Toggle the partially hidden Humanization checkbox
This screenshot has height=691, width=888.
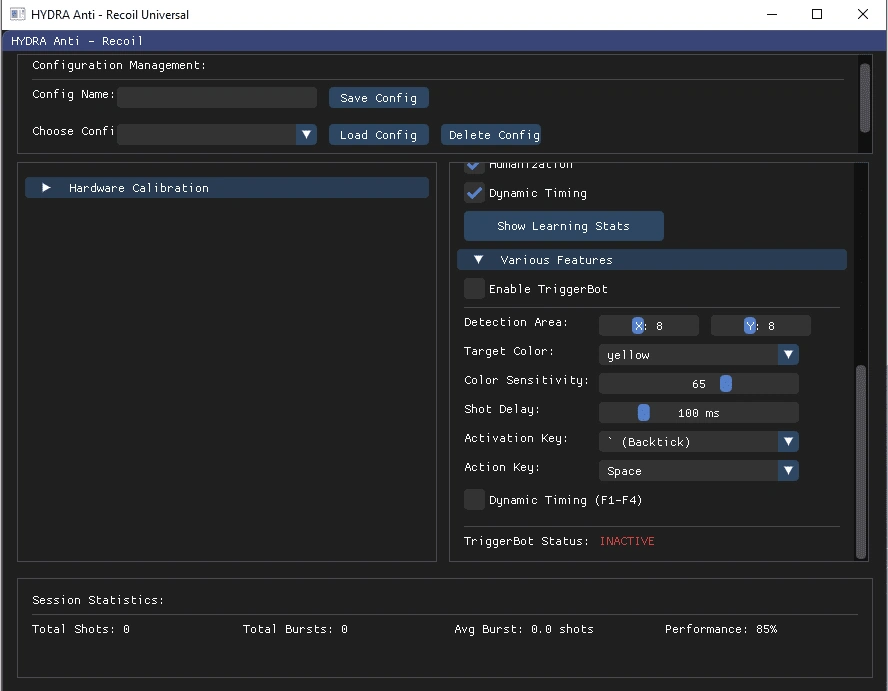click(474, 167)
